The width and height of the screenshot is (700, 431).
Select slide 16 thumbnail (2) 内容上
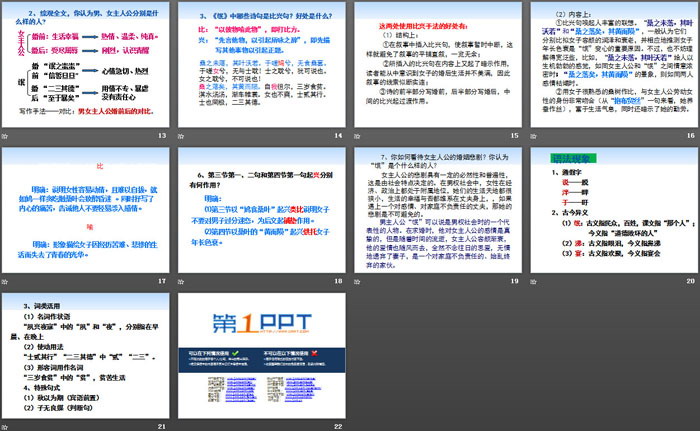[x=614, y=64]
